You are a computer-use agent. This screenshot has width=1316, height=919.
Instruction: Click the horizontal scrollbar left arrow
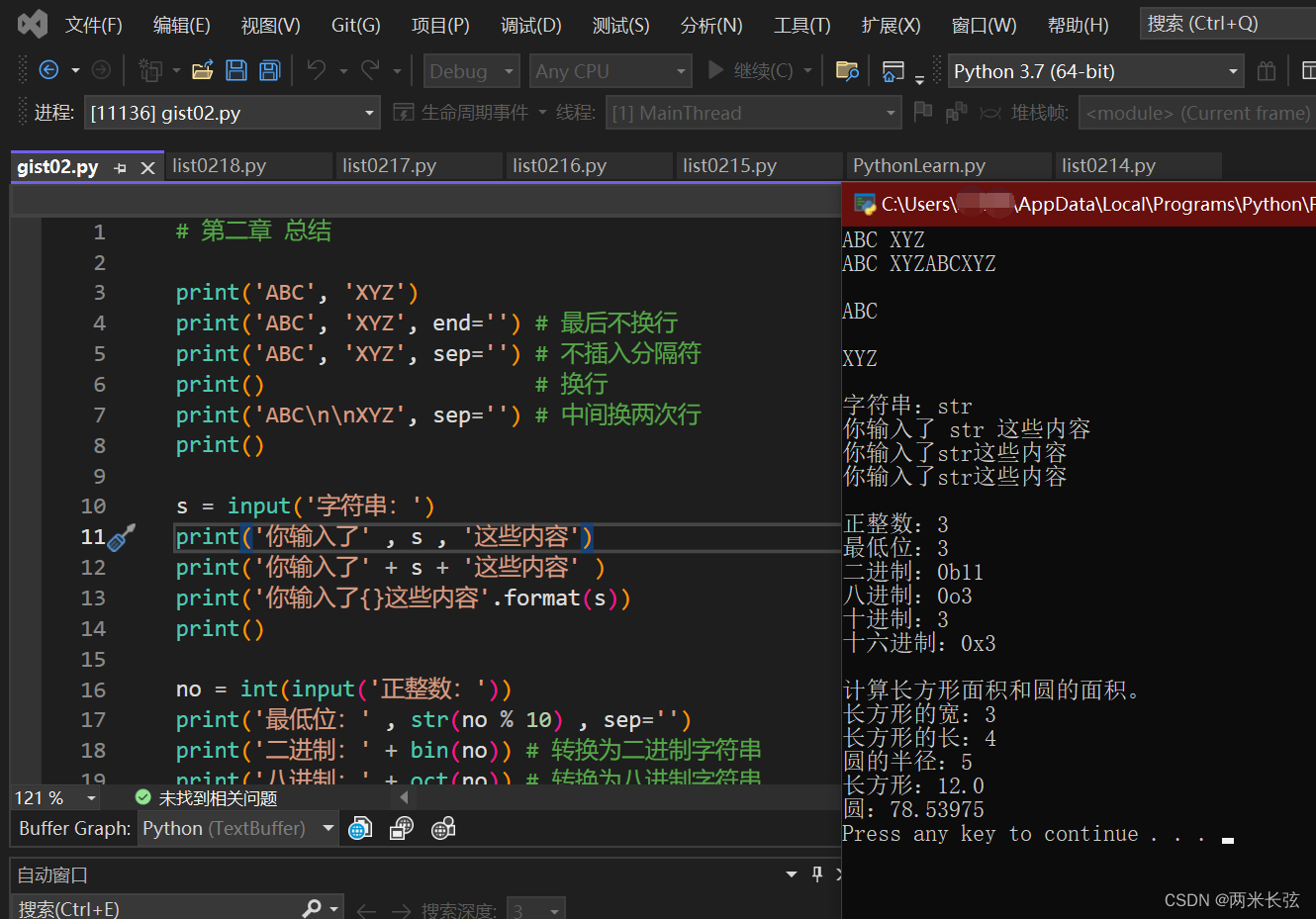point(404,797)
